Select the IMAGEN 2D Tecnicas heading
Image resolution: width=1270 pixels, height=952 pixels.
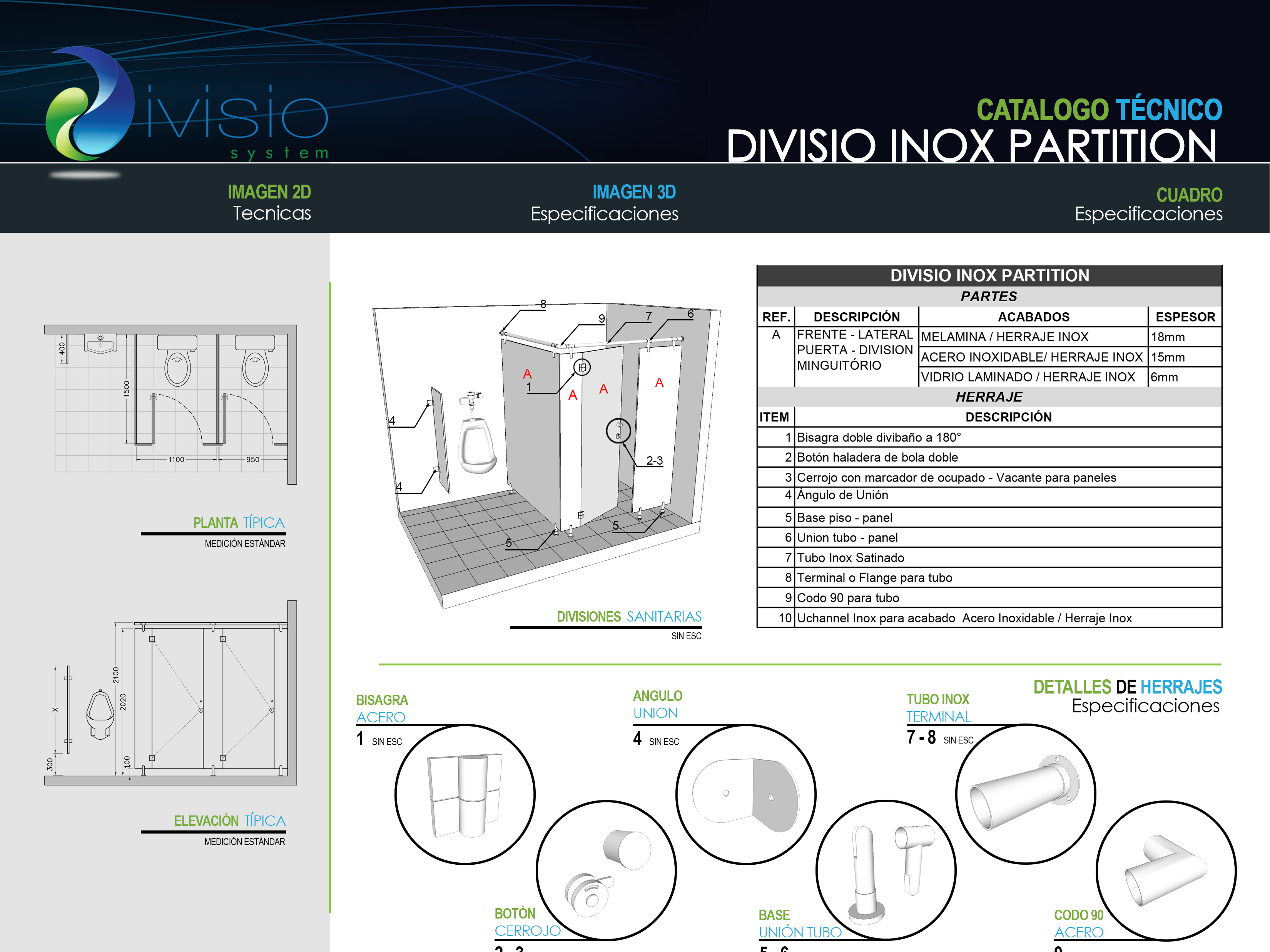click(269, 203)
